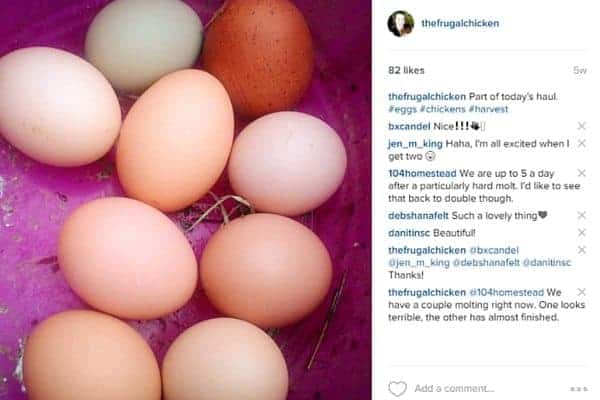View the 82 likes list
Screen dimensions: 600x400
pyautogui.click(x=406, y=70)
